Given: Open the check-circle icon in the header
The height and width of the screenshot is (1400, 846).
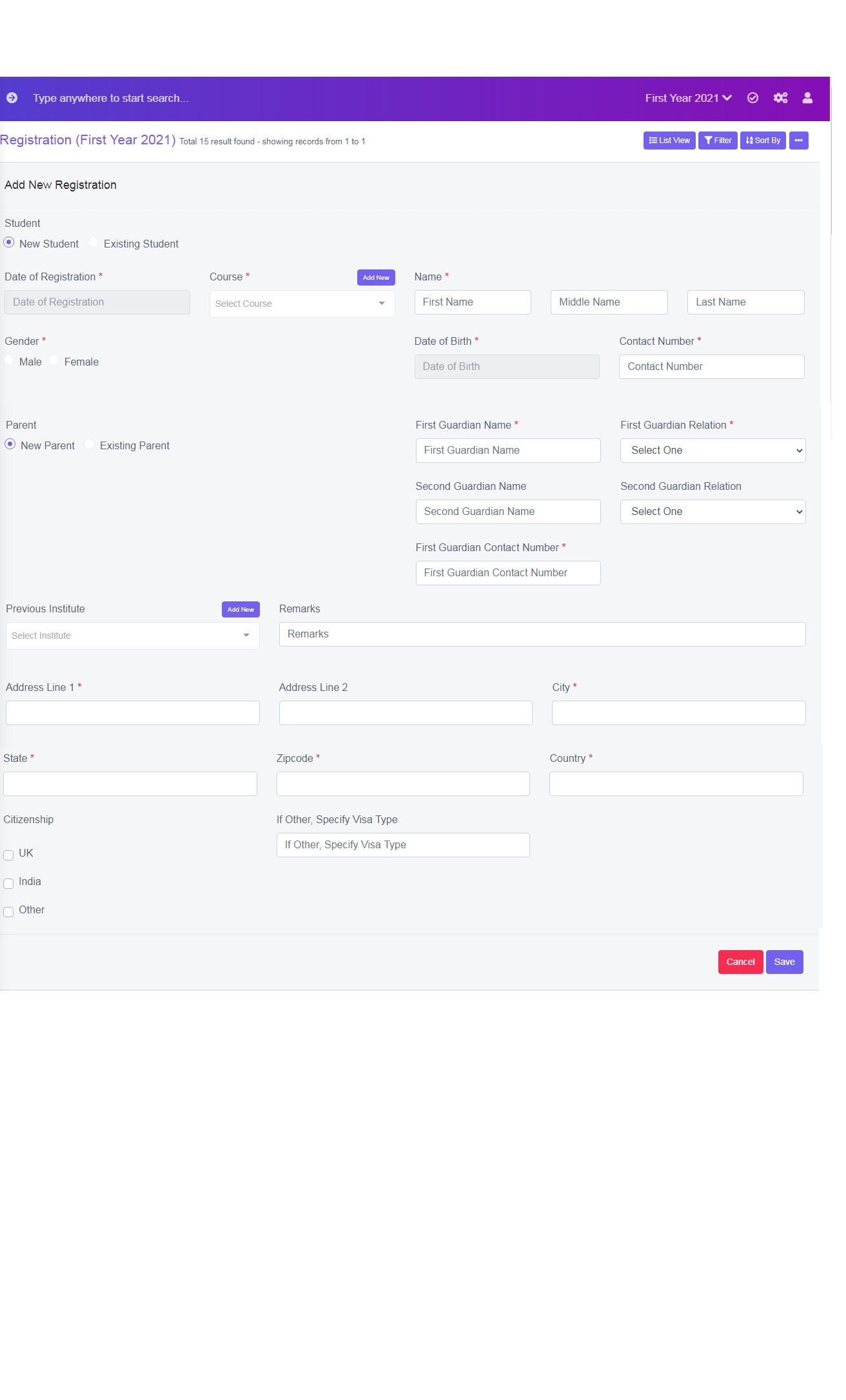Looking at the screenshot, I should click(x=753, y=98).
